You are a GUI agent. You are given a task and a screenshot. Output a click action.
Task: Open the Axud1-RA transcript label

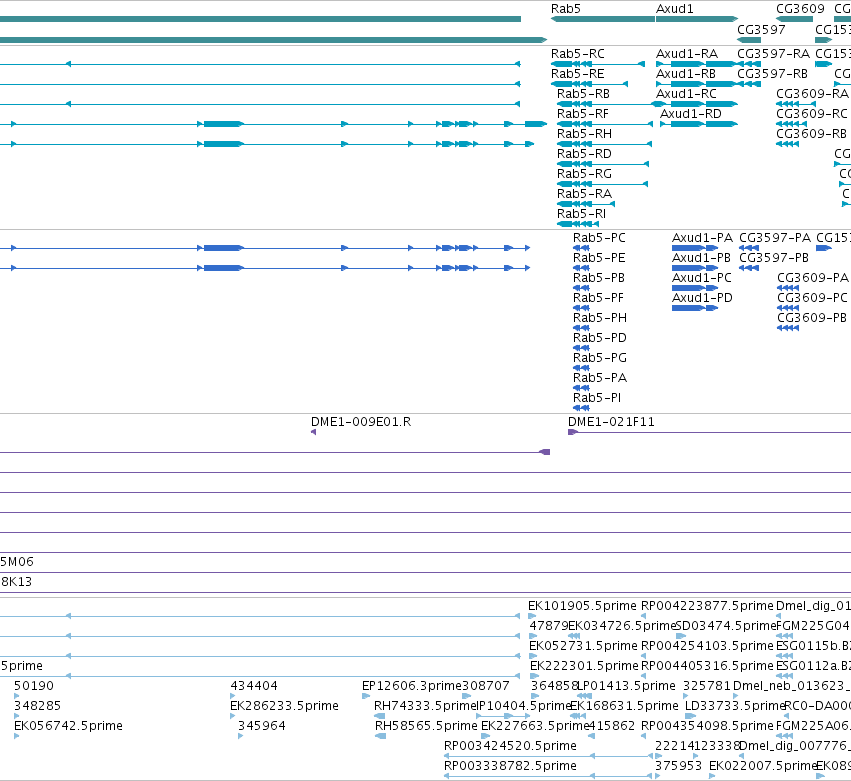(x=687, y=54)
